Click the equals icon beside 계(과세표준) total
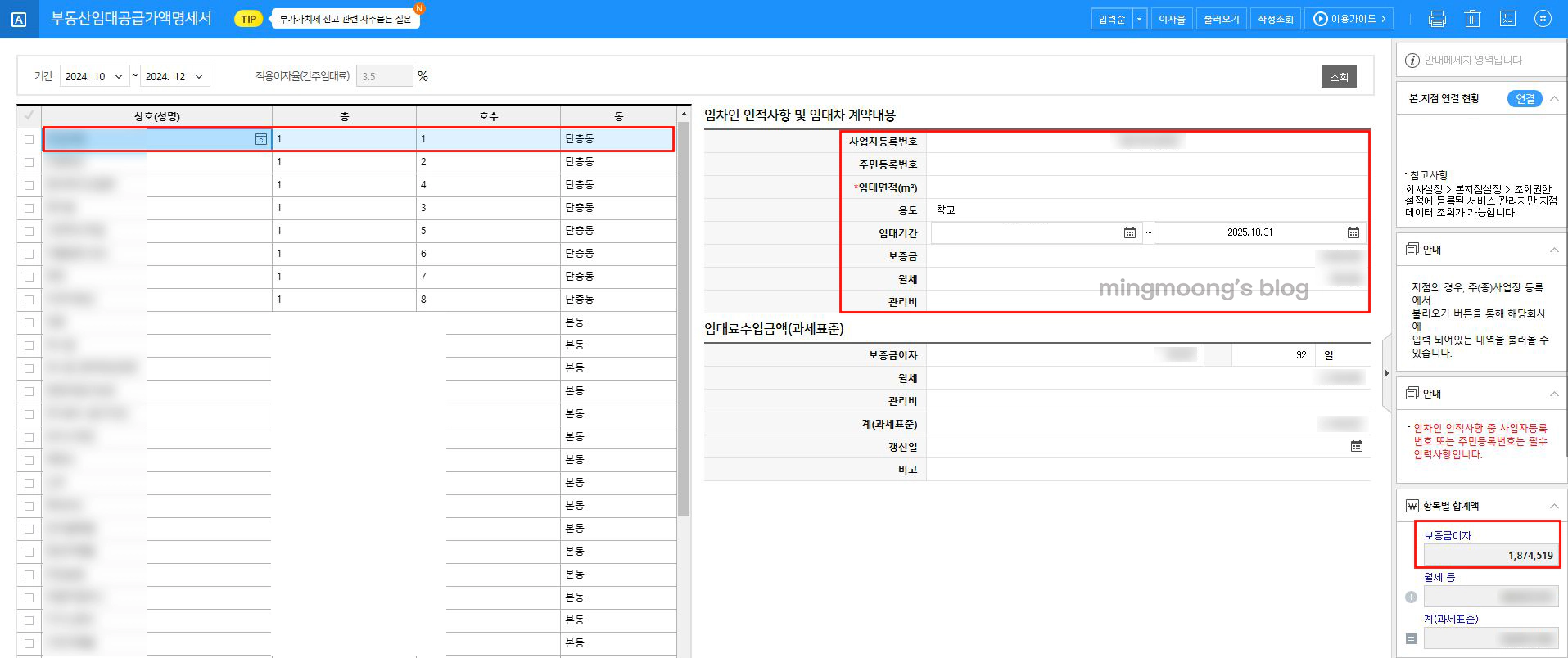 1411,639
